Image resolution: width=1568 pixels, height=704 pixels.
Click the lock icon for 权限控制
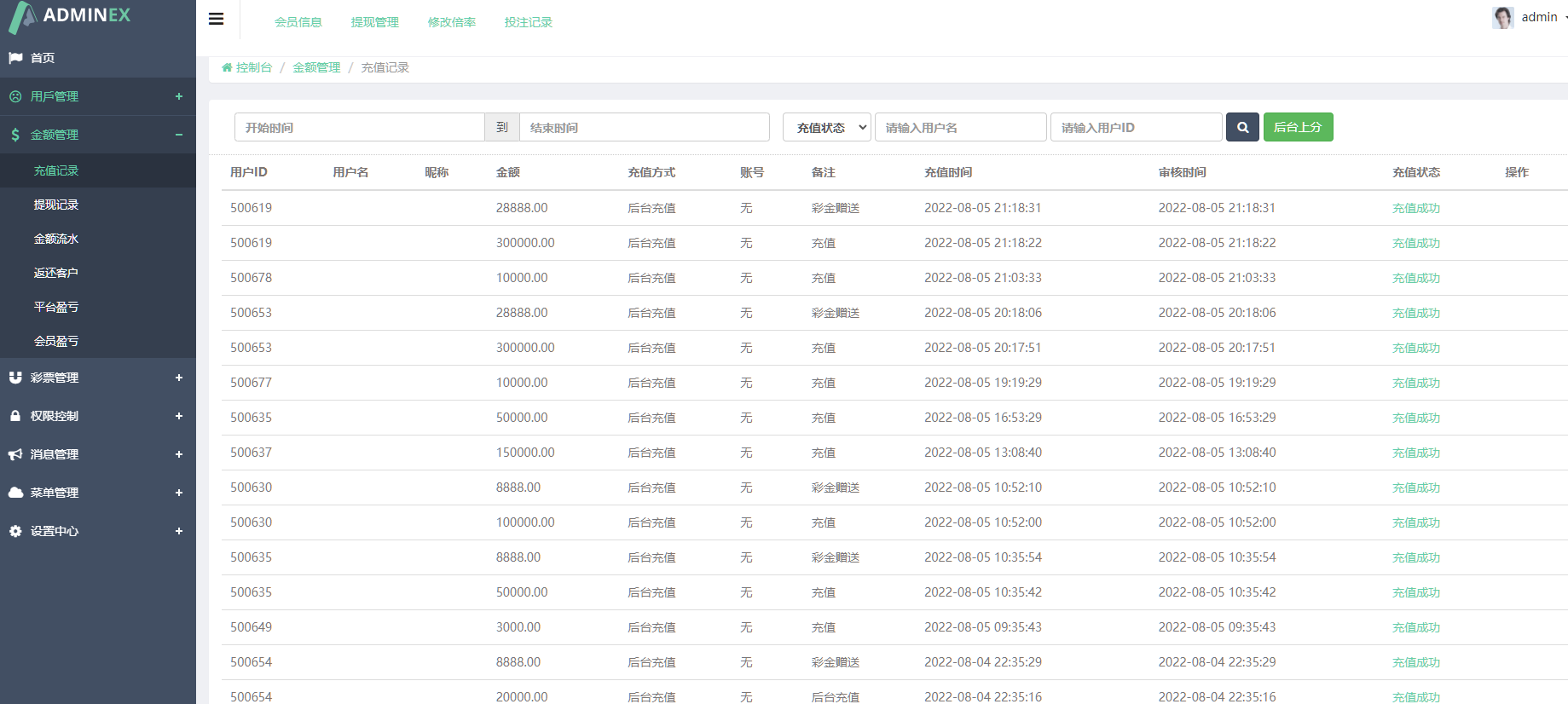[15, 416]
